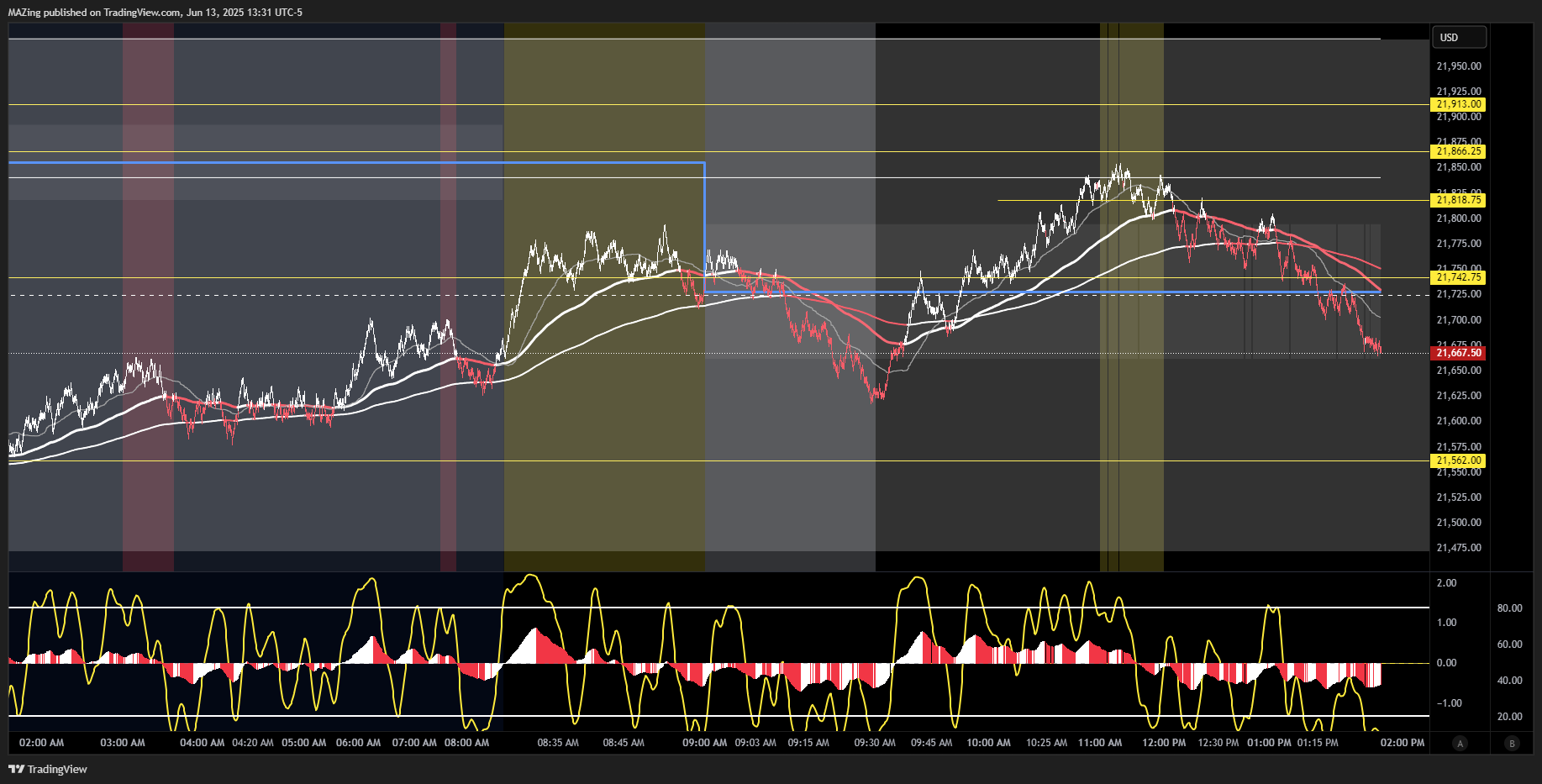Image resolution: width=1542 pixels, height=784 pixels.
Task: Select the yellow 21,742.75 price label
Action: [x=1459, y=277]
